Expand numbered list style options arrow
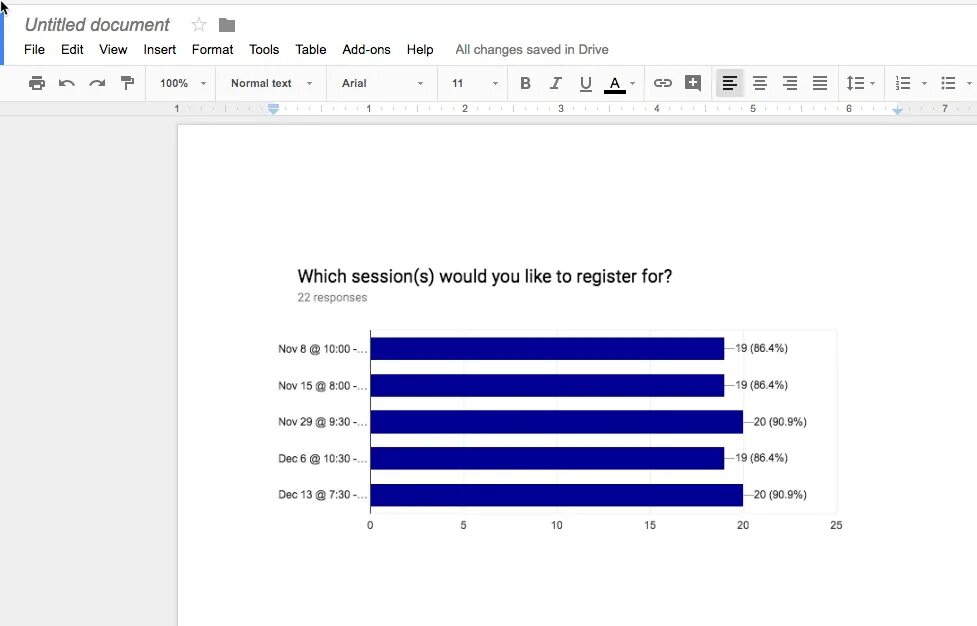The width and height of the screenshot is (977, 626). point(924,83)
